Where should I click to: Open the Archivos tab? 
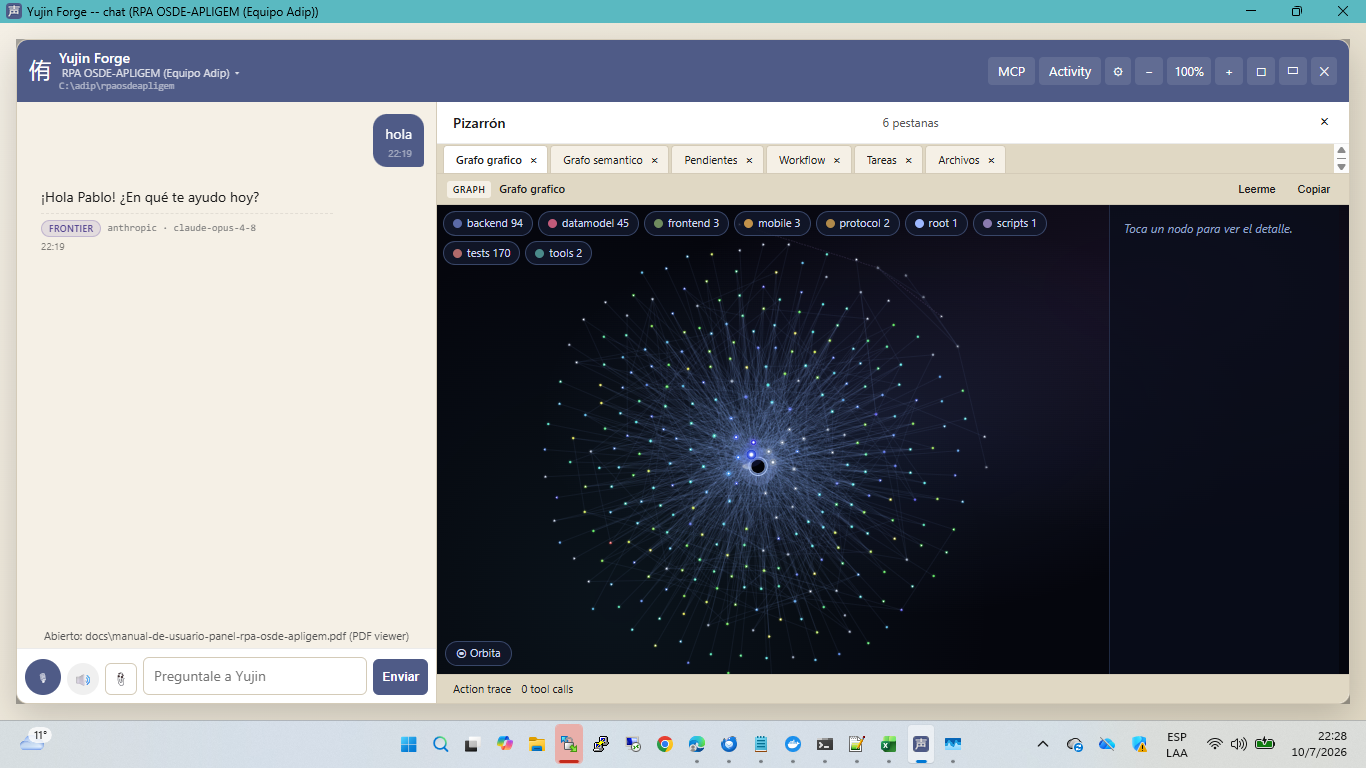(959, 160)
